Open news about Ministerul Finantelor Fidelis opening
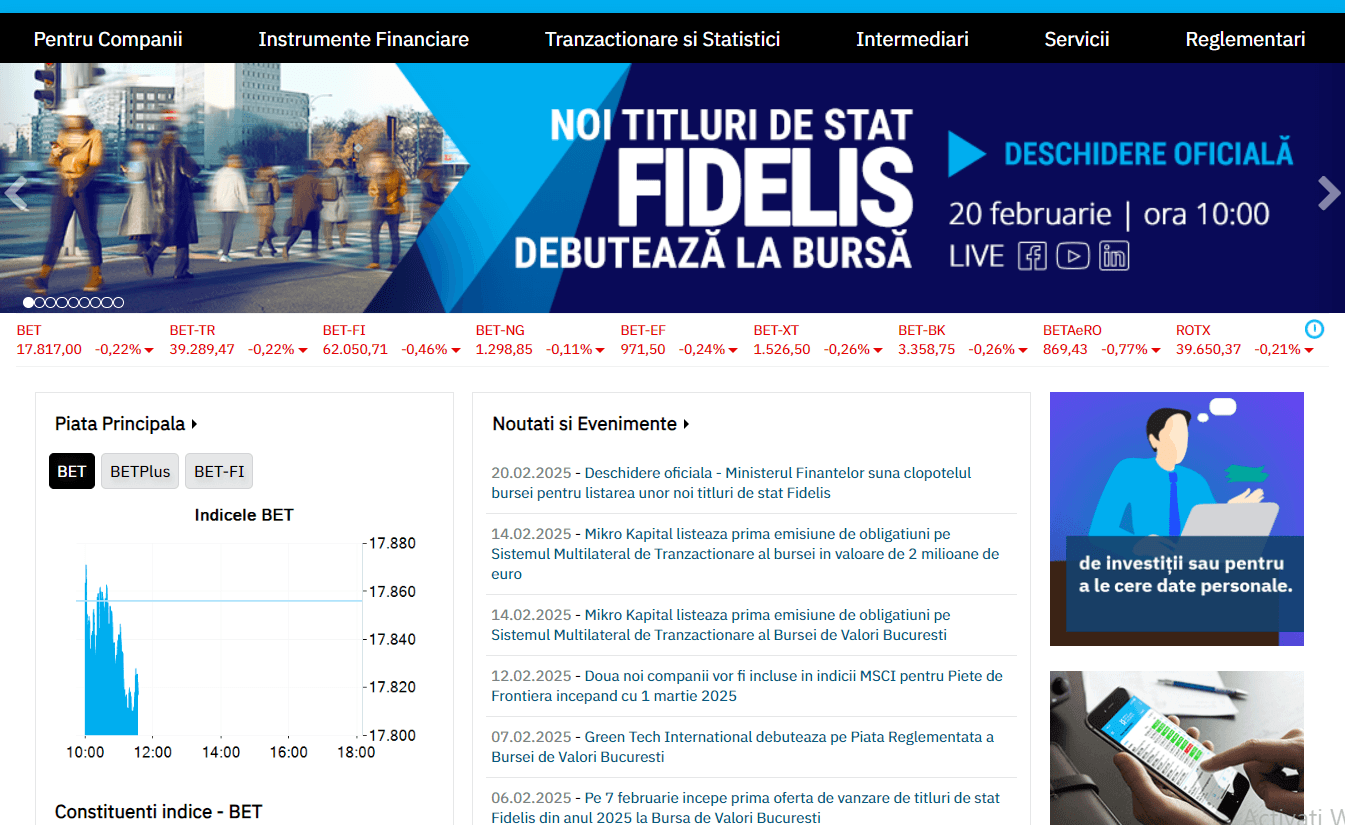 click(x=731, y=483)
